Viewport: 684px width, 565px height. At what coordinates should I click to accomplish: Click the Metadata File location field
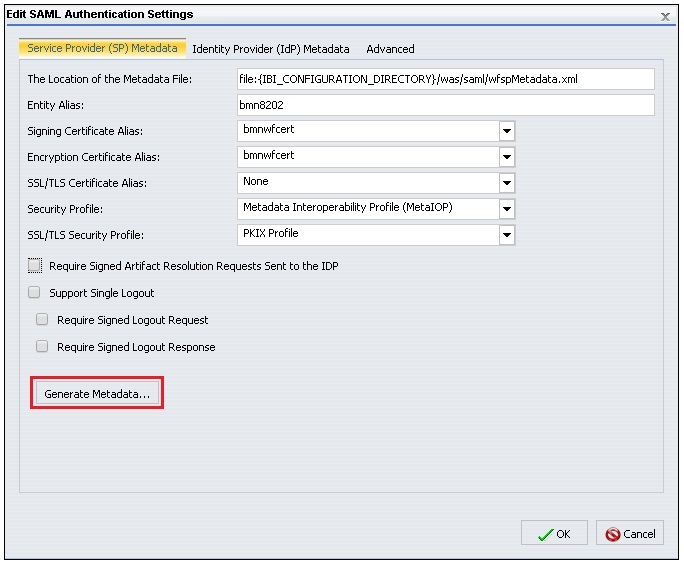pos(445,79)
